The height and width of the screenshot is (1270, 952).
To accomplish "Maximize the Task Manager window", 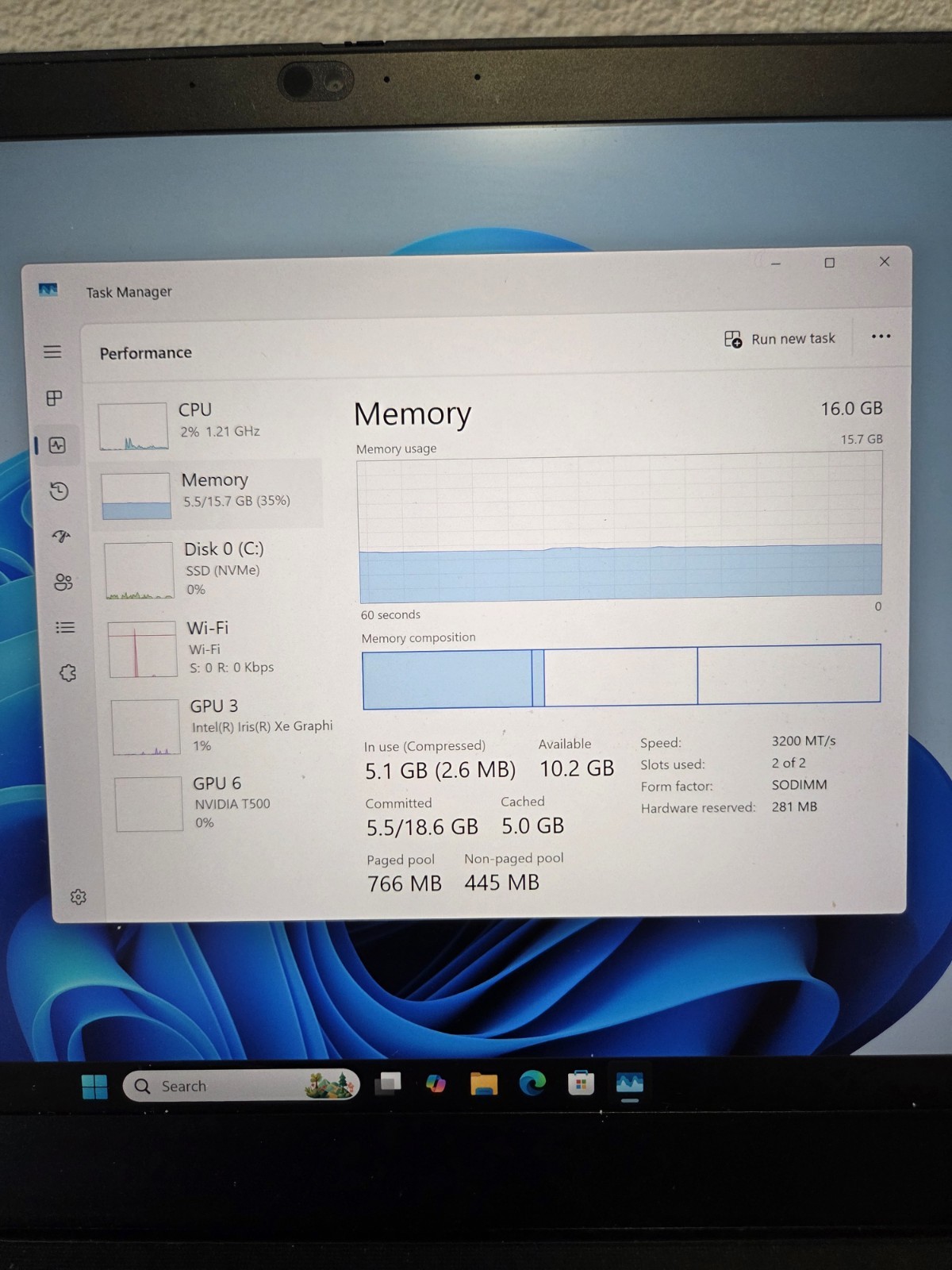I will (830, 263).
